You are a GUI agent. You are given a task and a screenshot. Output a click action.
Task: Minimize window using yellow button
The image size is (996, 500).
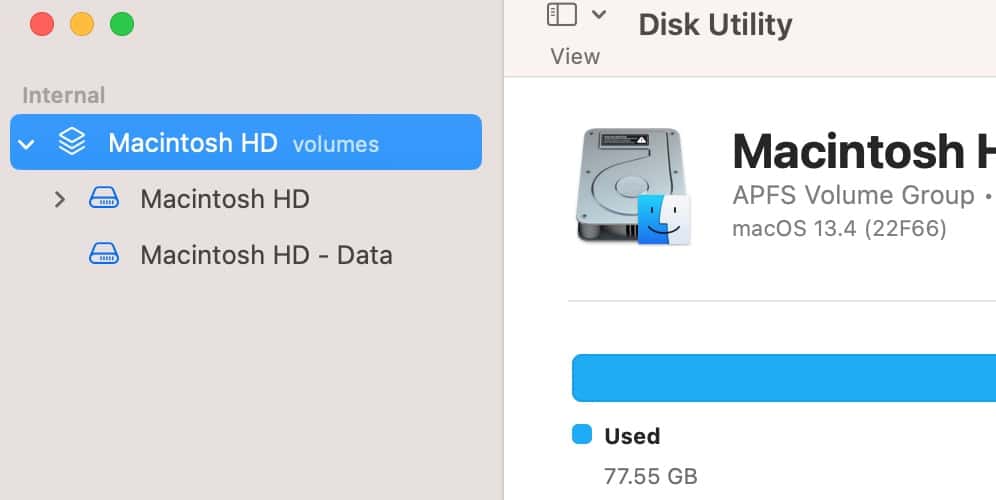point(82,24)
